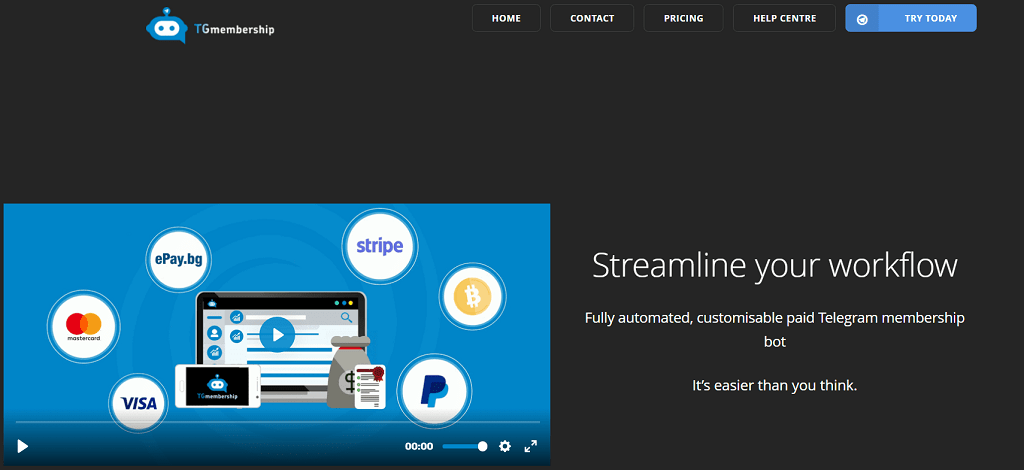1024x470 pixels.
Task: Start video with center play button
Action: [x=277, y=335]
